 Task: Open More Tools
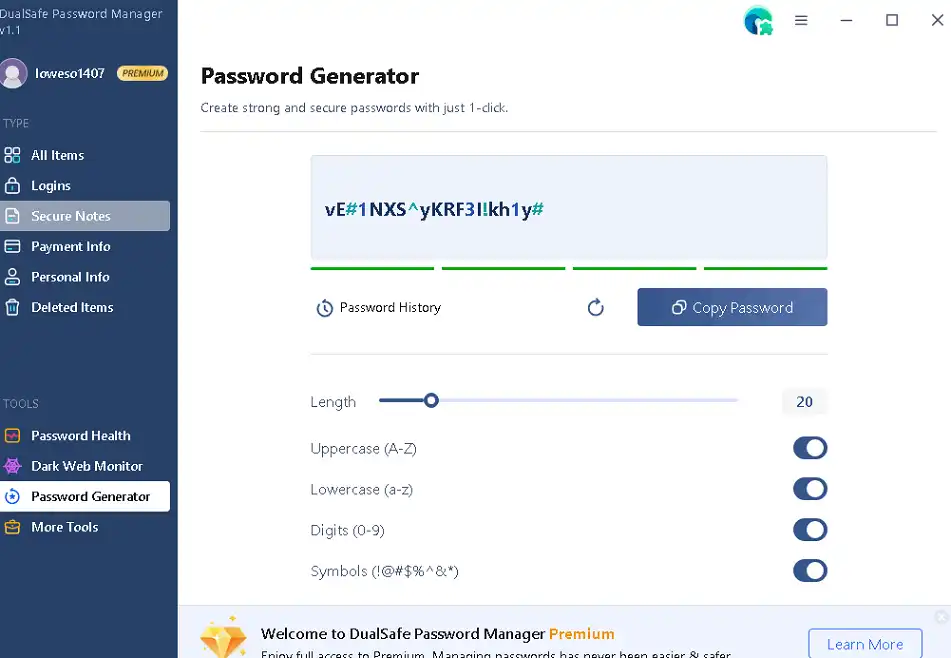(63, 527)
